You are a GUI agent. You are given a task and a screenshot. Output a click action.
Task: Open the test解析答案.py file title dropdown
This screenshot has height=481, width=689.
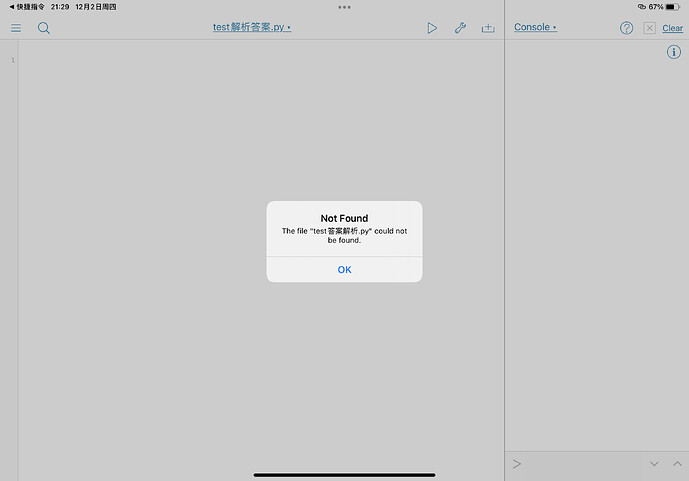coord(252,27)
